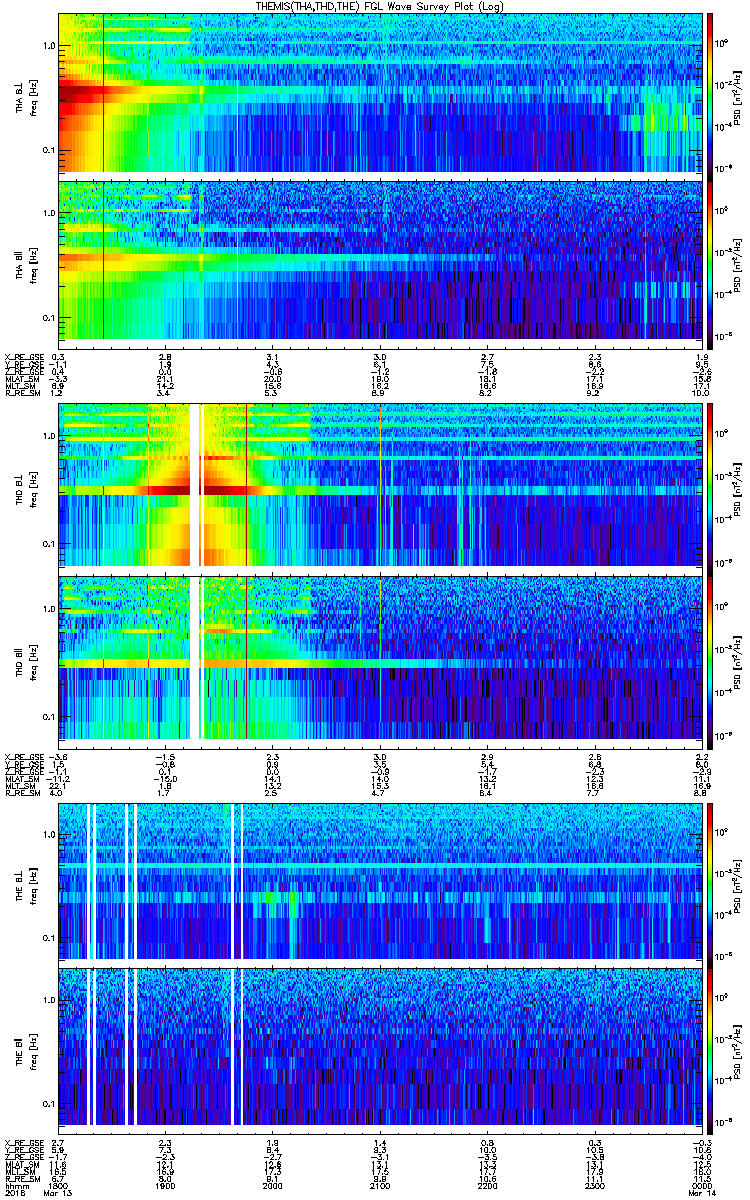The image size is (750, 1200).
Task: Click the 2100 time label on bottom axis
Action: pos(379,1184)
